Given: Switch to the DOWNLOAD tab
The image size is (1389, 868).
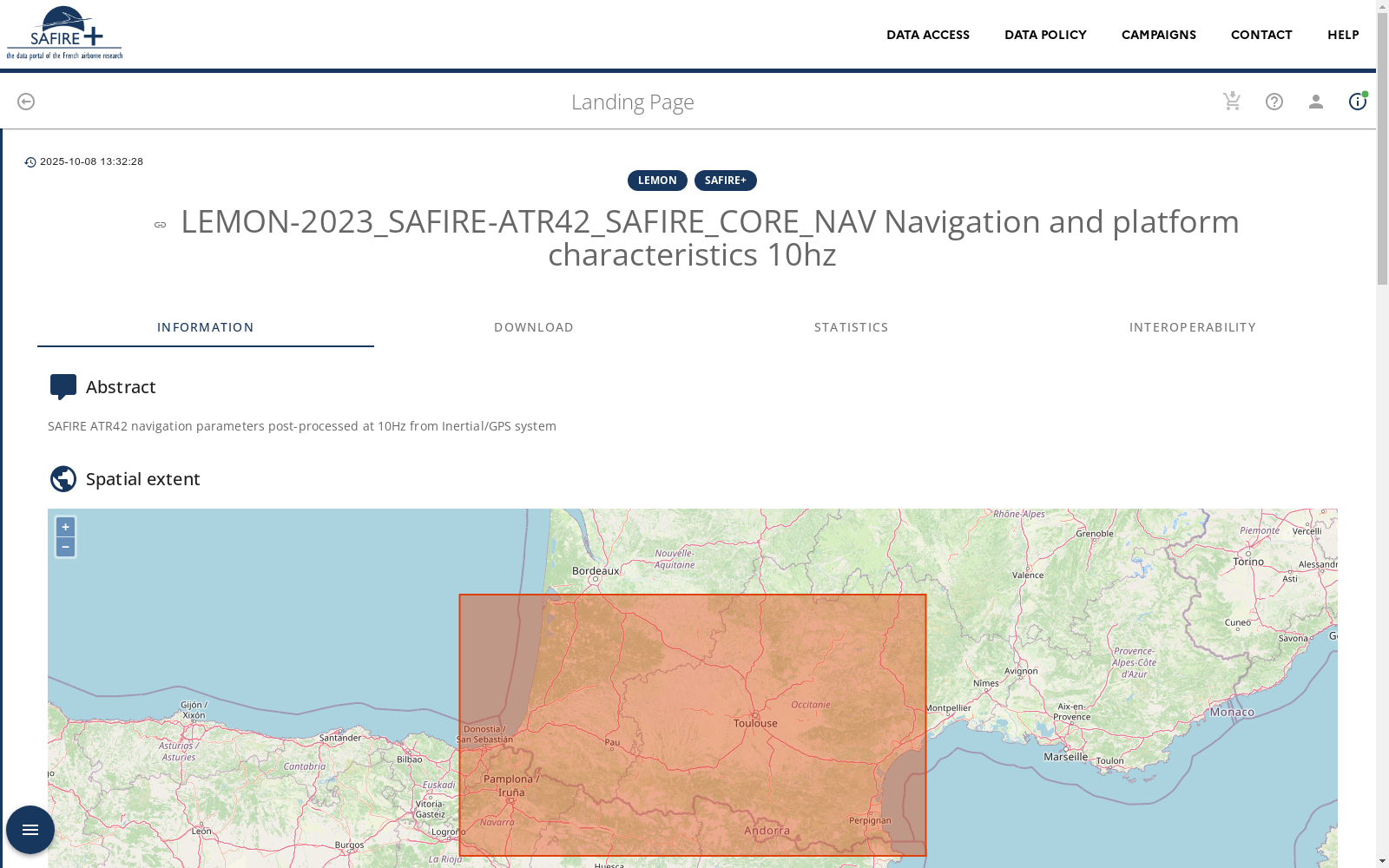Looking at the screenshot, I should (534, 327).
